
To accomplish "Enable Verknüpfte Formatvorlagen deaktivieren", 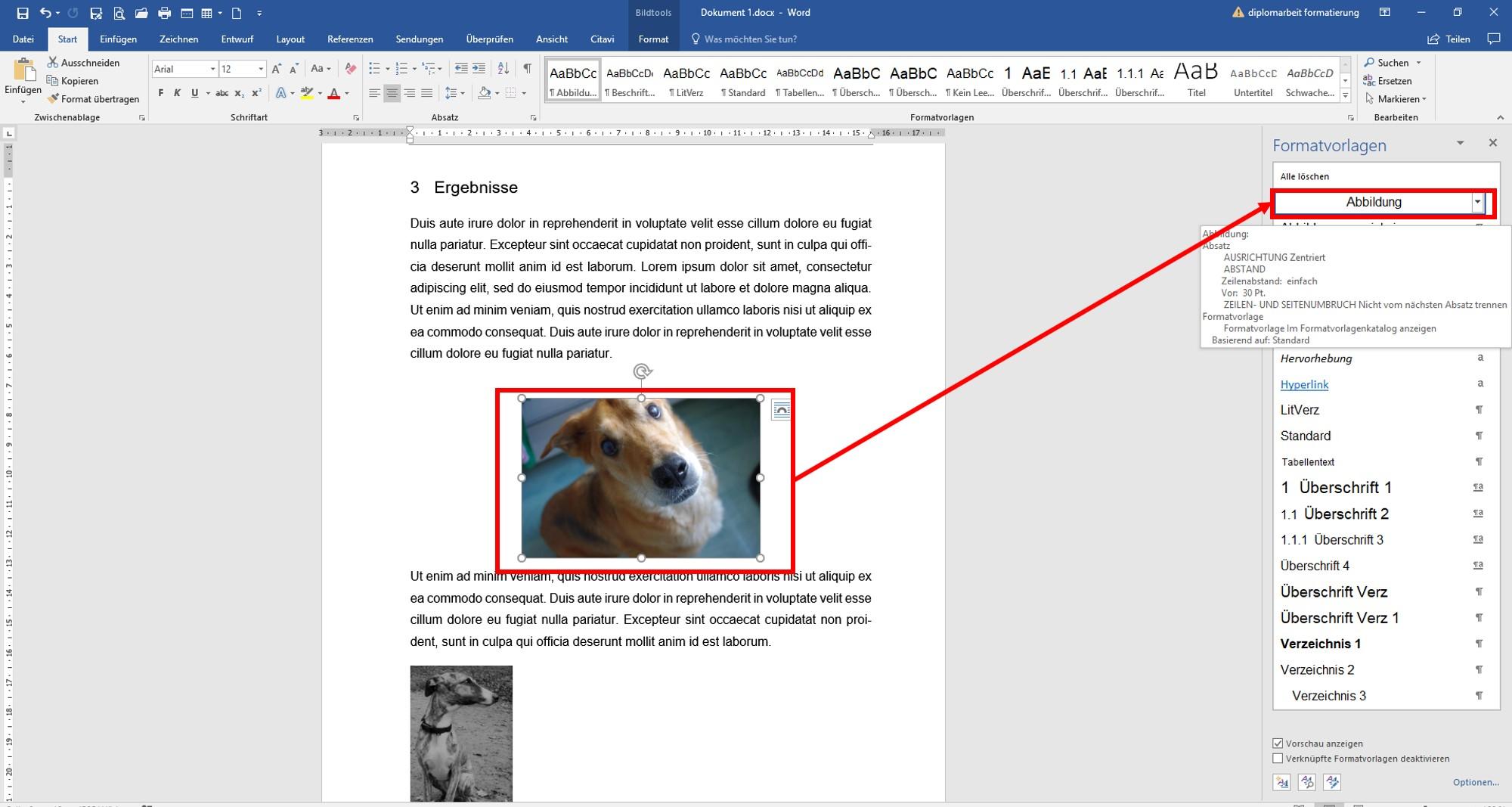I will 1278,759.
